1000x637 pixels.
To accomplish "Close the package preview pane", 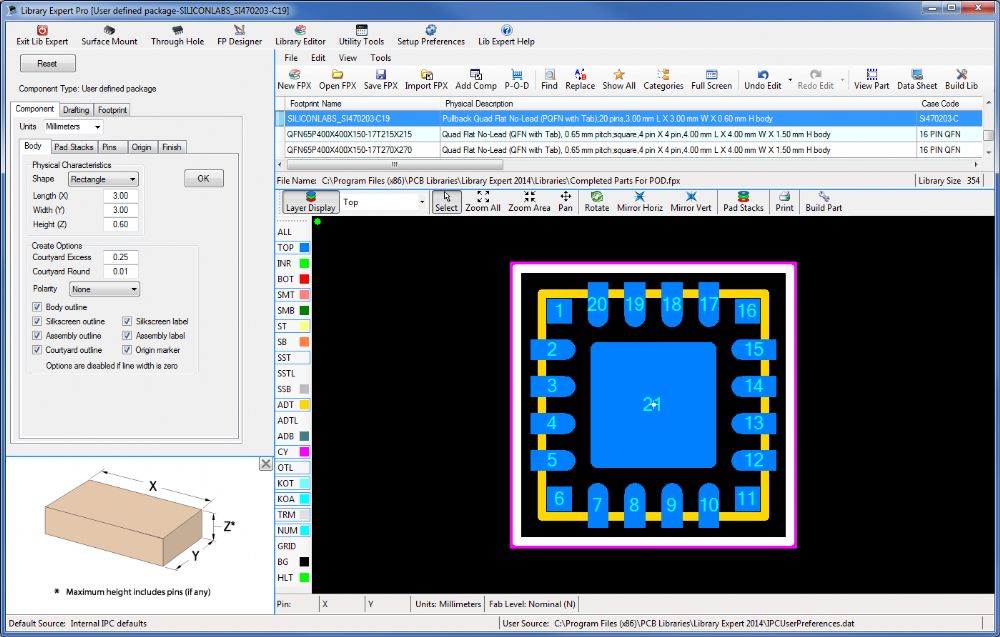I will 266,464.
